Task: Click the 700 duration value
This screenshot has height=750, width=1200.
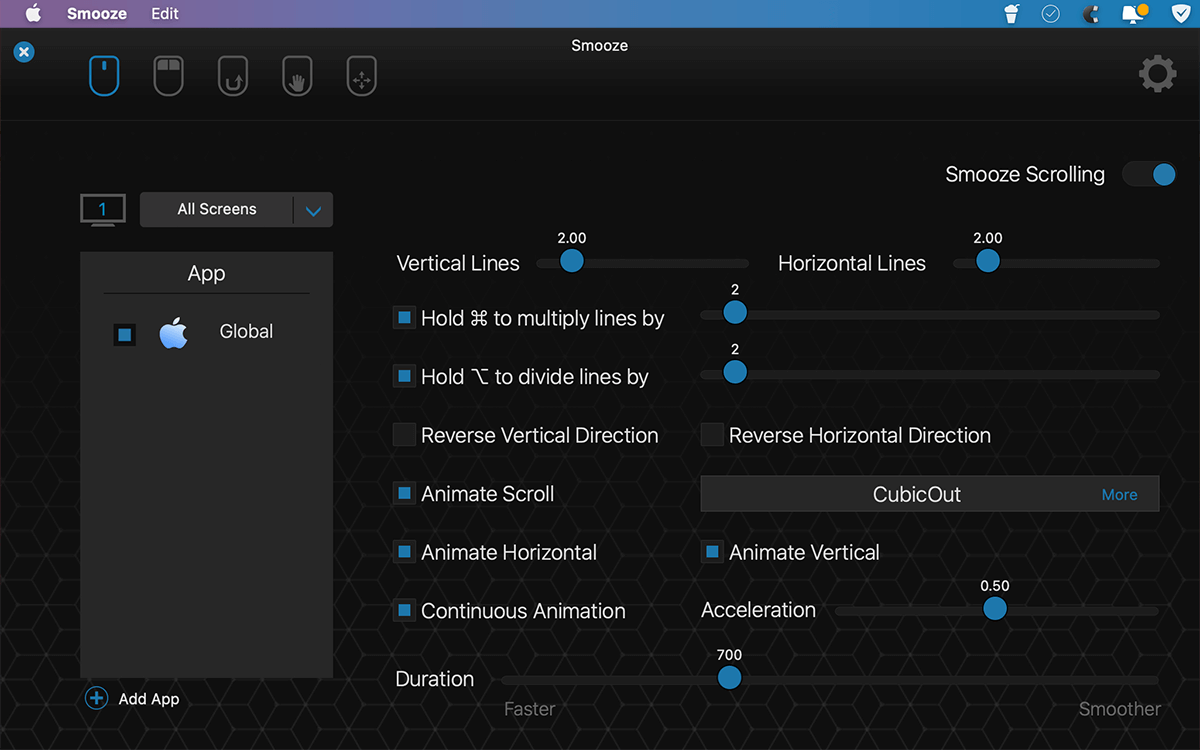Action: click(x=730, y=655)
